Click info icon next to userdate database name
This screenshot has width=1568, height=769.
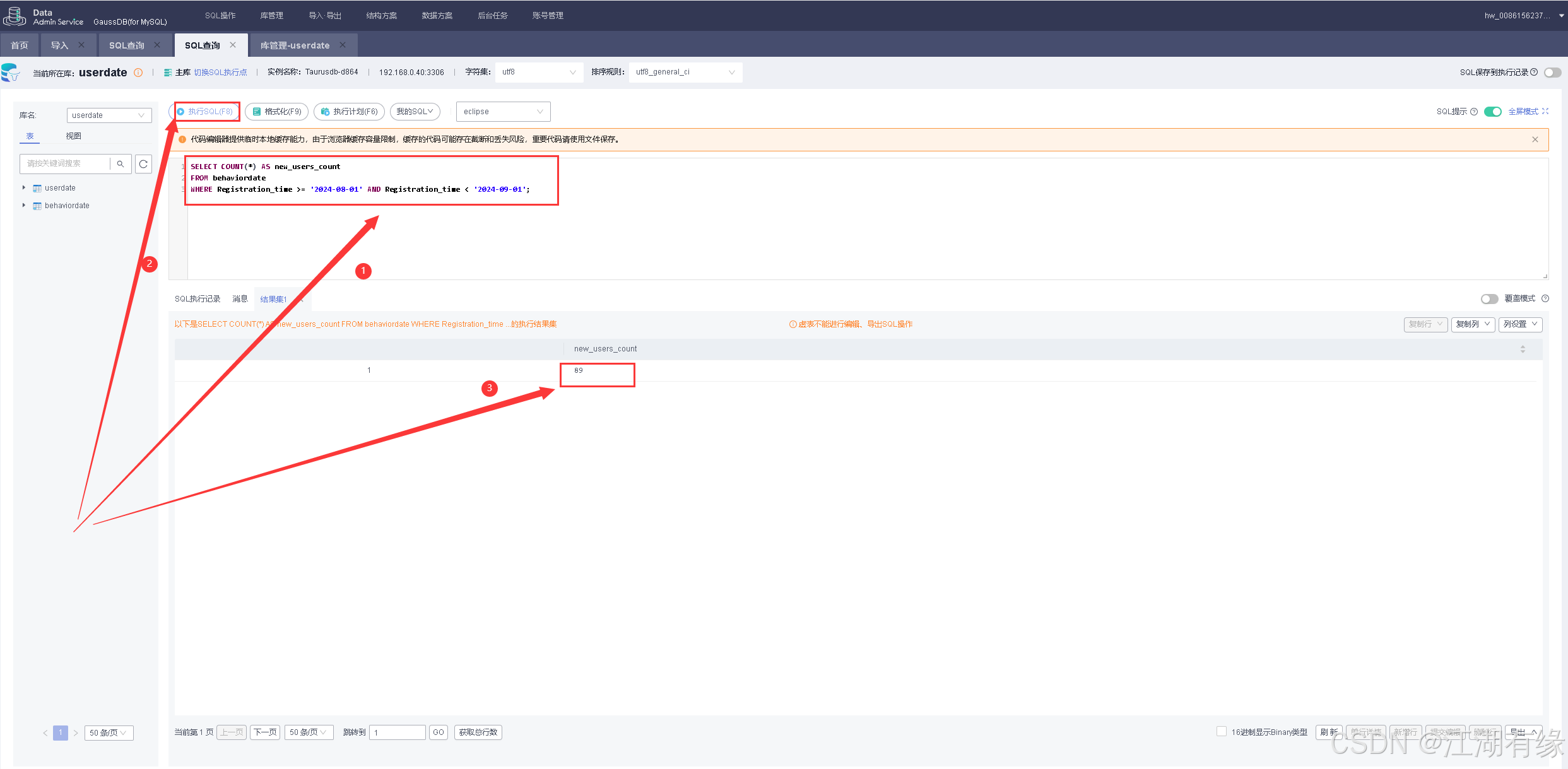tap(138, 73)
